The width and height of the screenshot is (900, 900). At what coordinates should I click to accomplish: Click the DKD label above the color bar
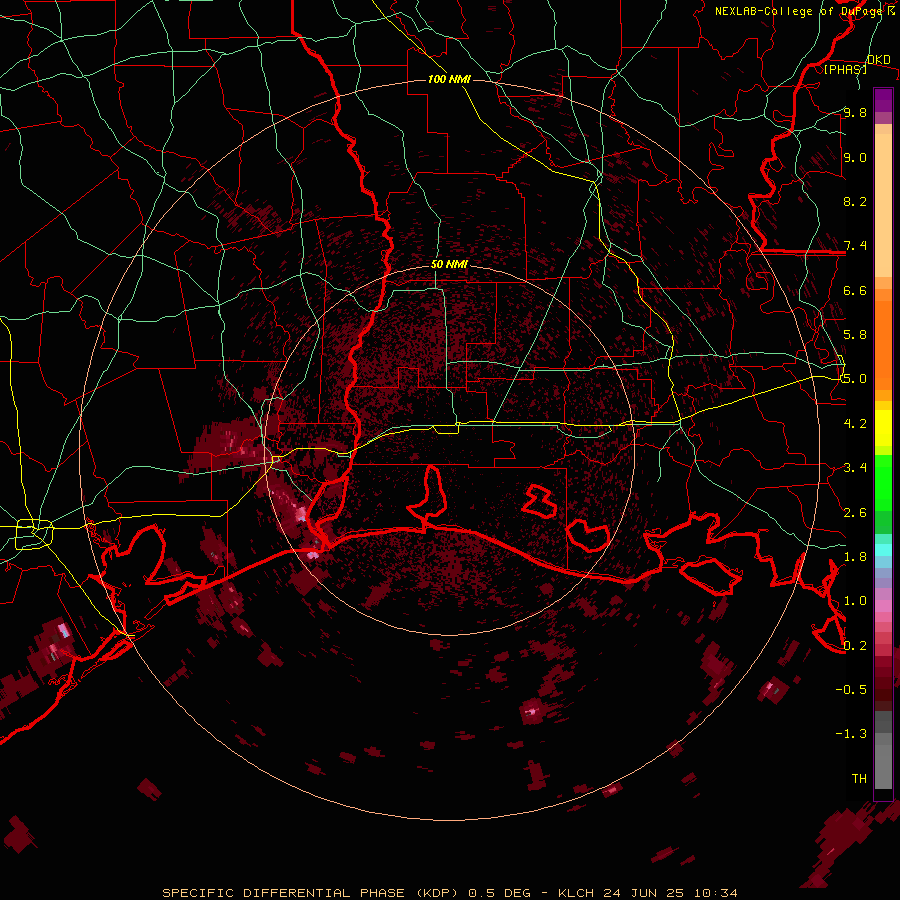tap(879, 59)
